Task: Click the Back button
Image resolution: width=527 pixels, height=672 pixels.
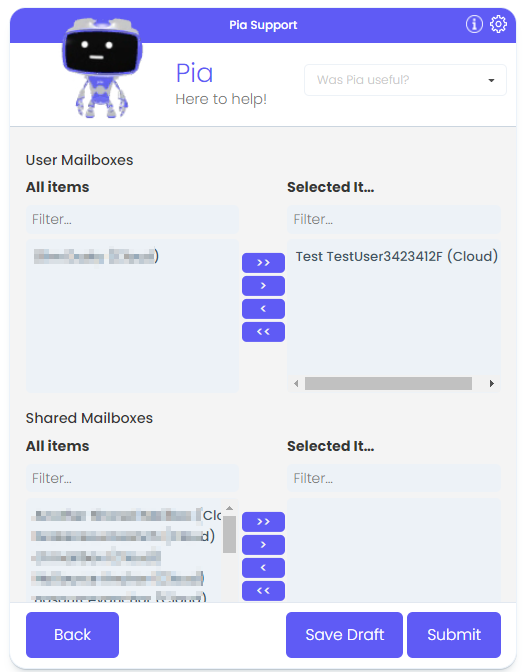Action: [72, 635]
